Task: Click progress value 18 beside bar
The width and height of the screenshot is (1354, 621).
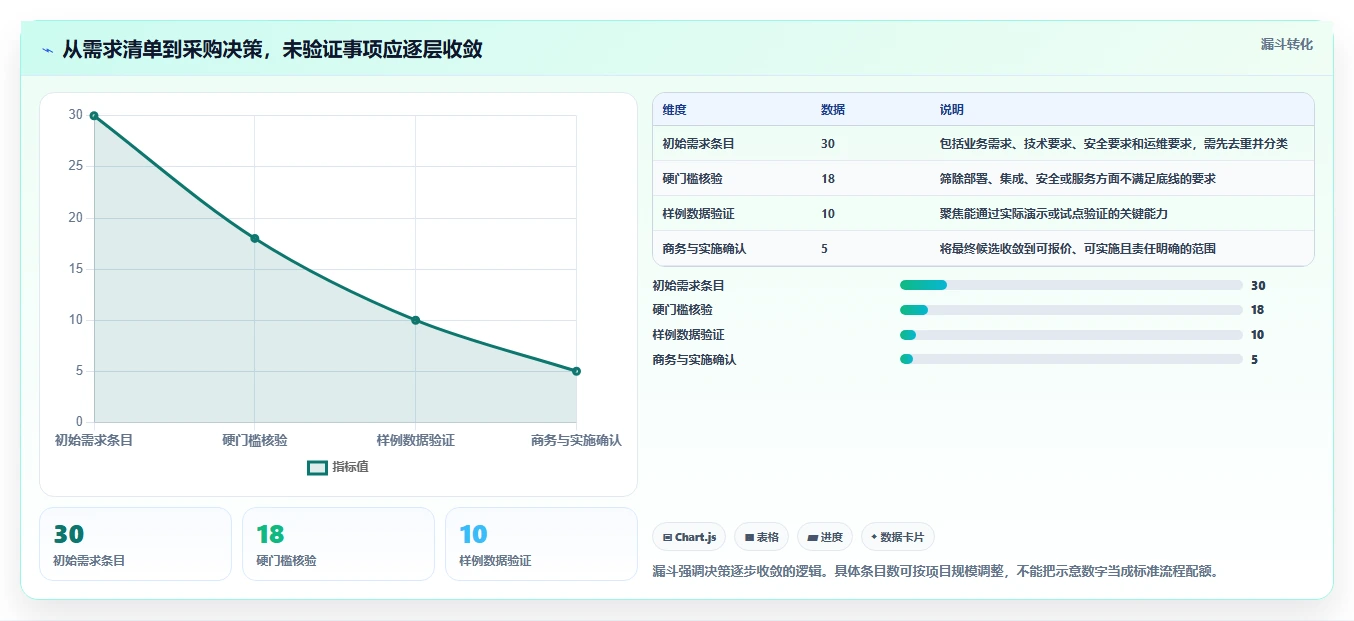Action: (1258, 310)
